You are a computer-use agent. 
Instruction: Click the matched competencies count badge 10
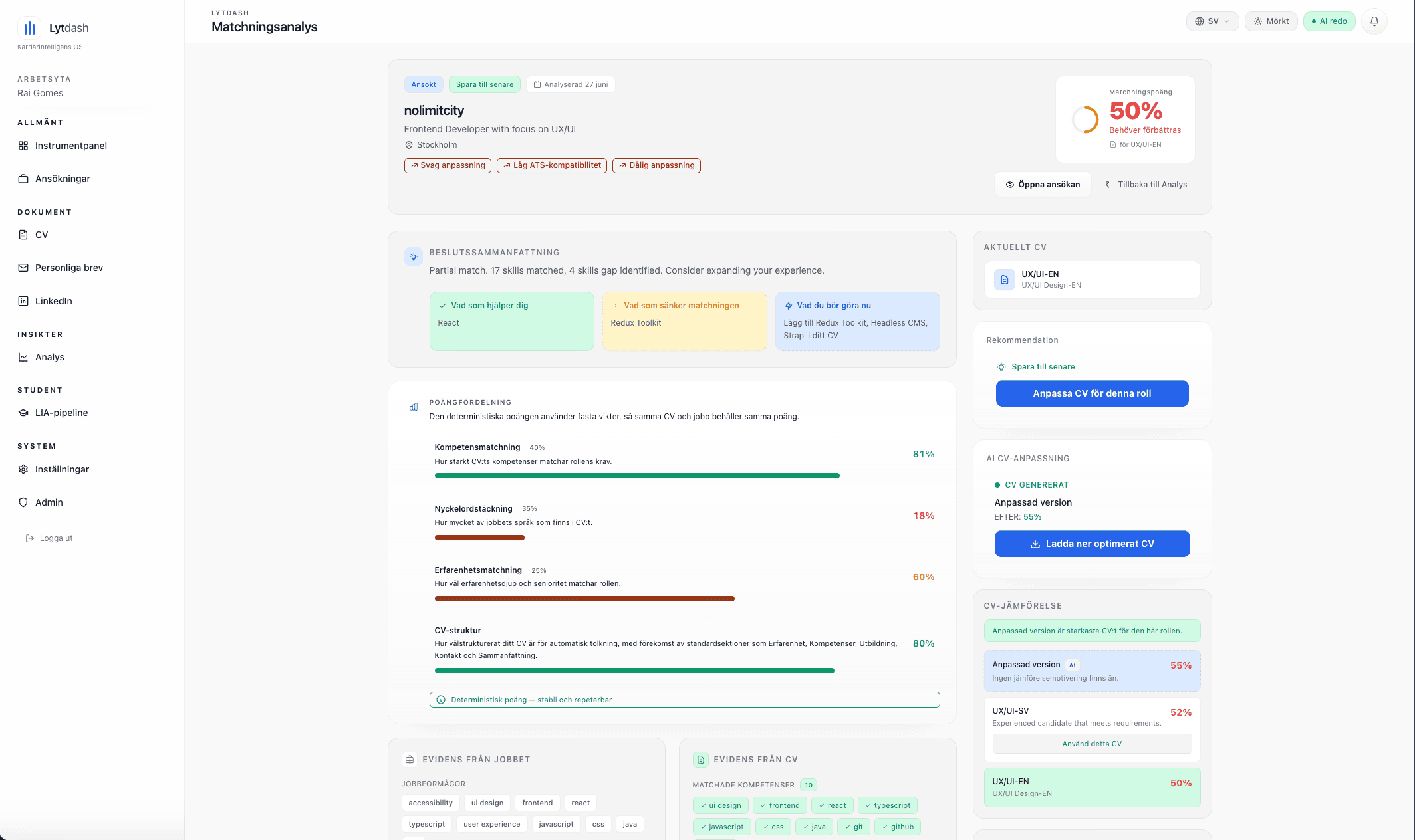(809, 785)
